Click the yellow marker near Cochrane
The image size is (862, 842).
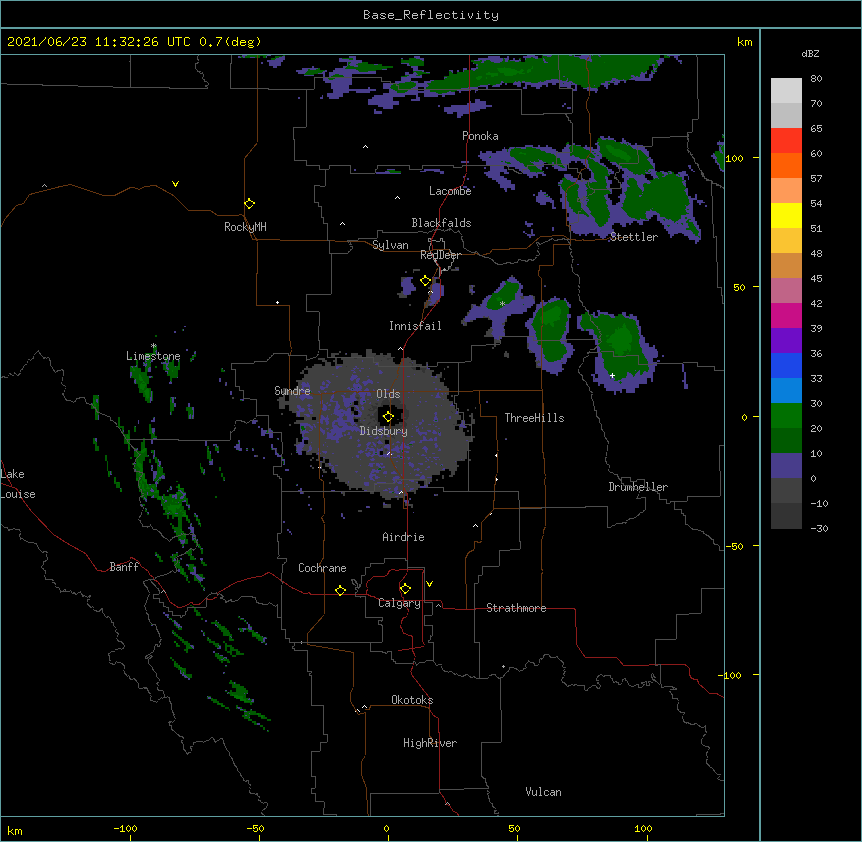pyautogui.click(x=340, y=590)
